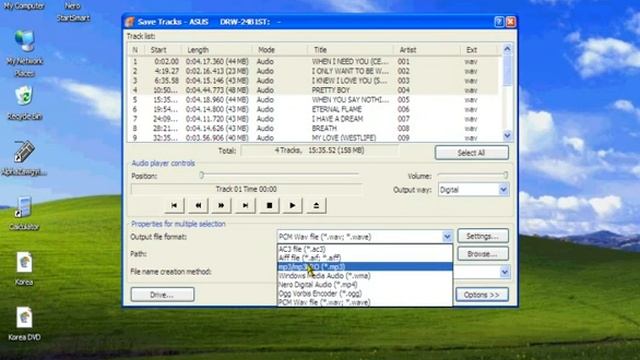This screenshot has height=360, width=640.
Task: Sort by the Artist column header
Action: 427,50
